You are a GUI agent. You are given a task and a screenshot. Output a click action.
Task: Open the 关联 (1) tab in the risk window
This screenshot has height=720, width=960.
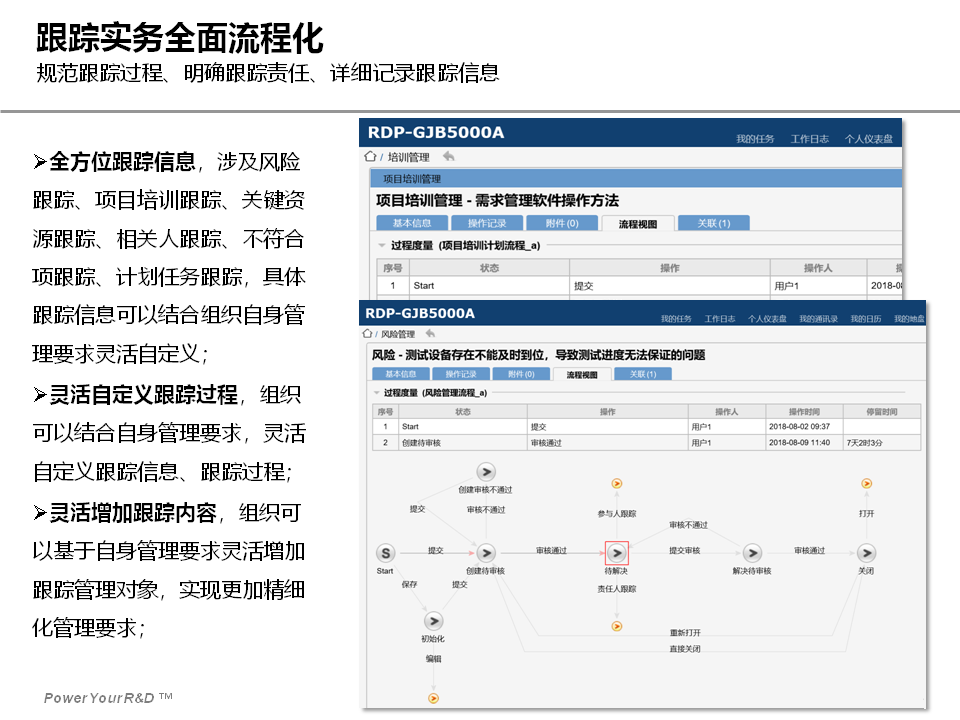(643, 374)
